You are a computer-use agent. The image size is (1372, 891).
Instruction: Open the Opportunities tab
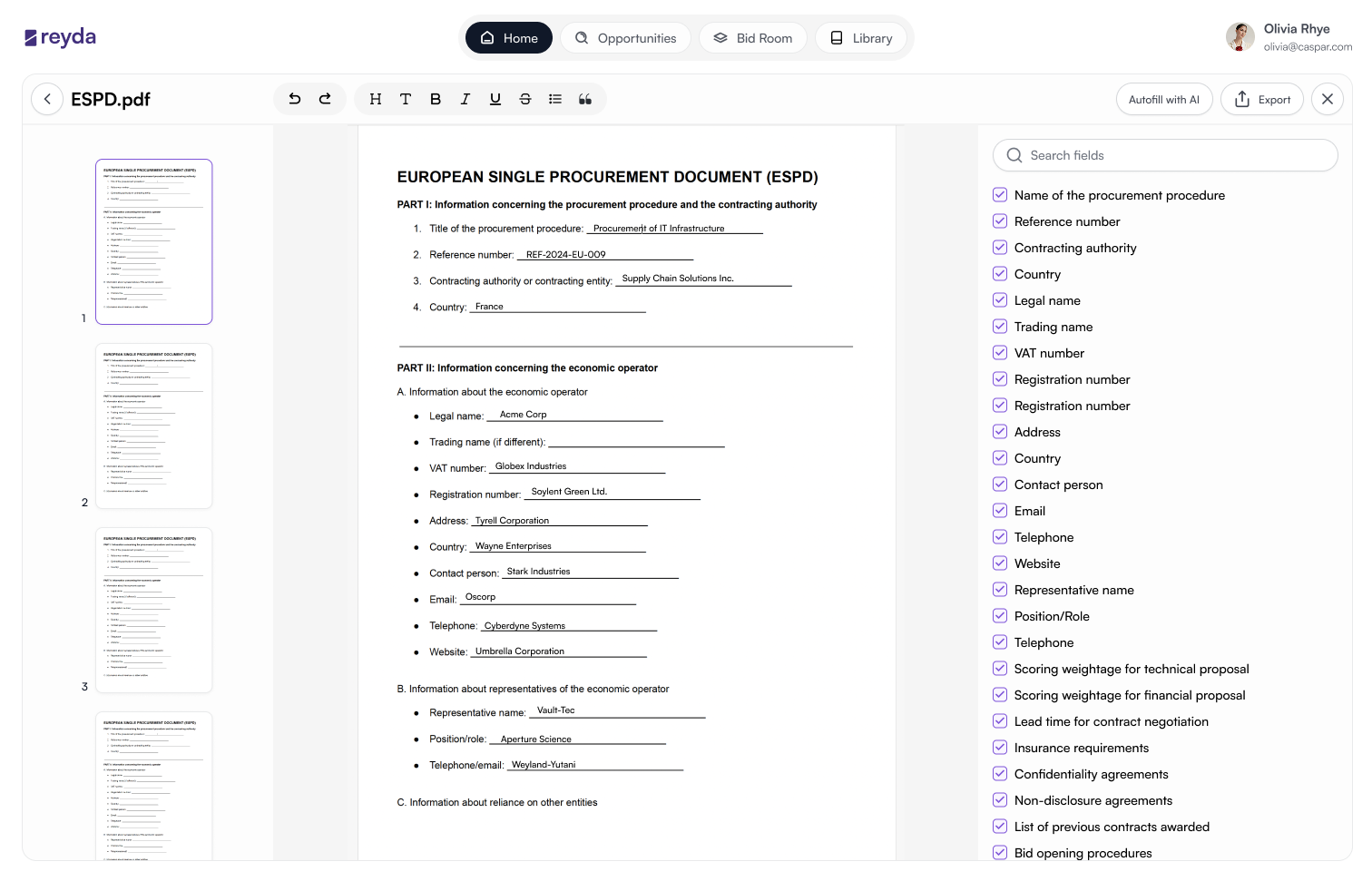625,38
